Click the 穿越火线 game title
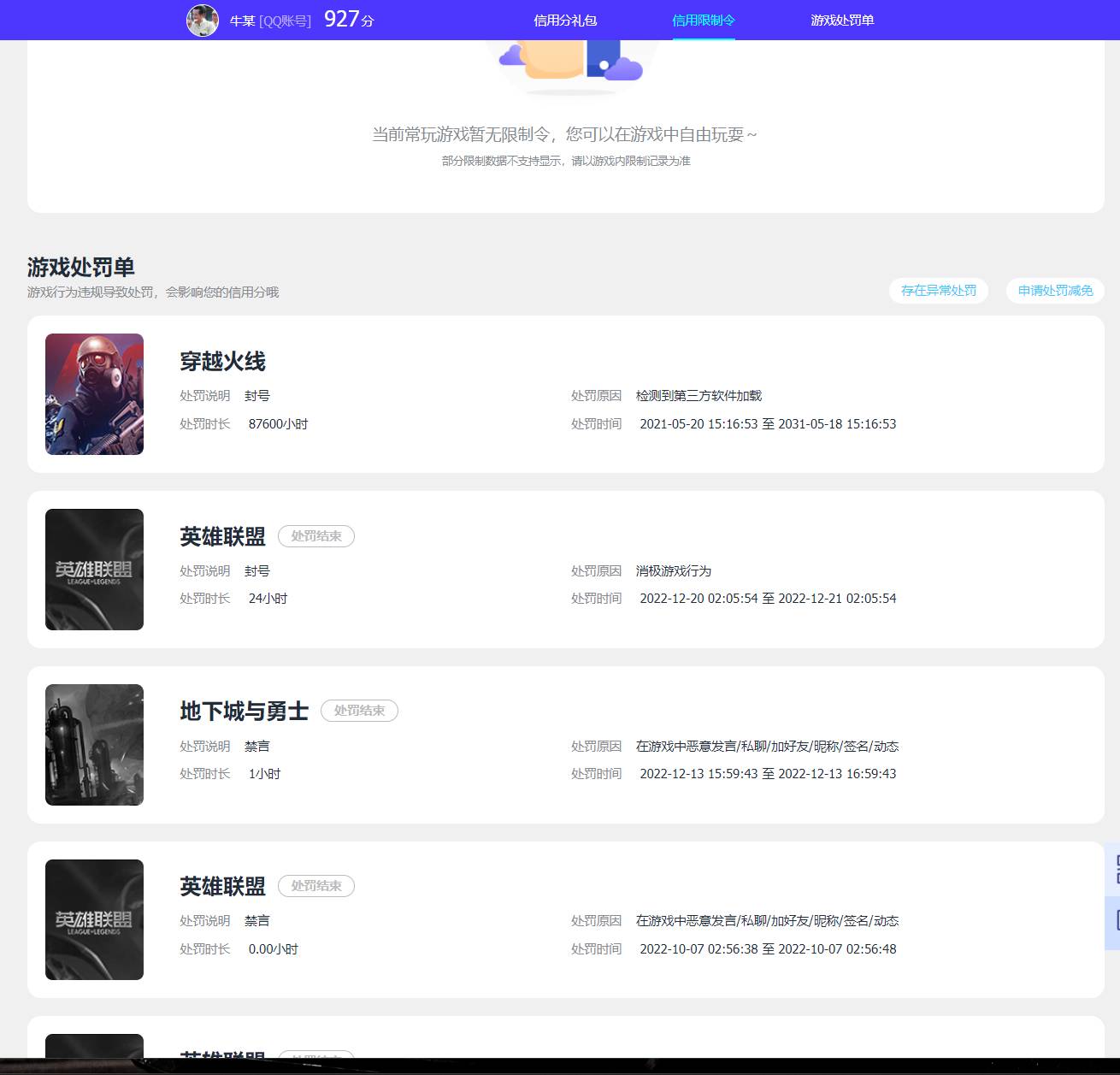 click(222, 362)
